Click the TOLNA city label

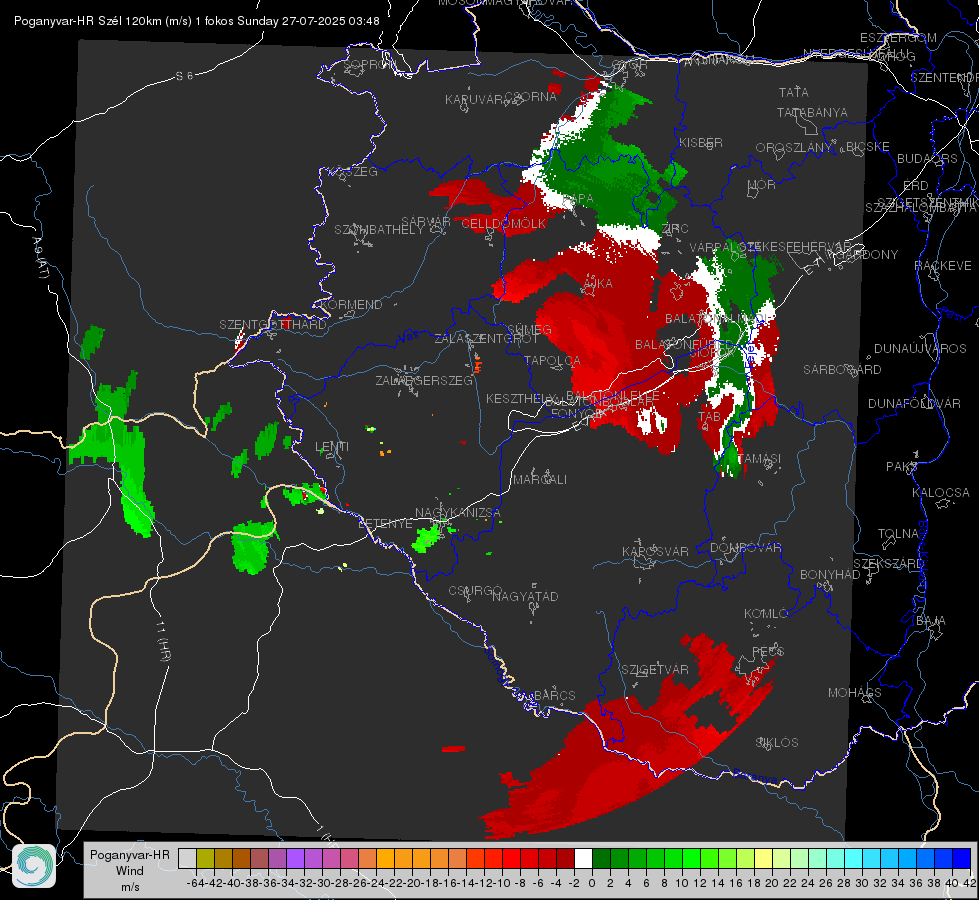point(898,534)
